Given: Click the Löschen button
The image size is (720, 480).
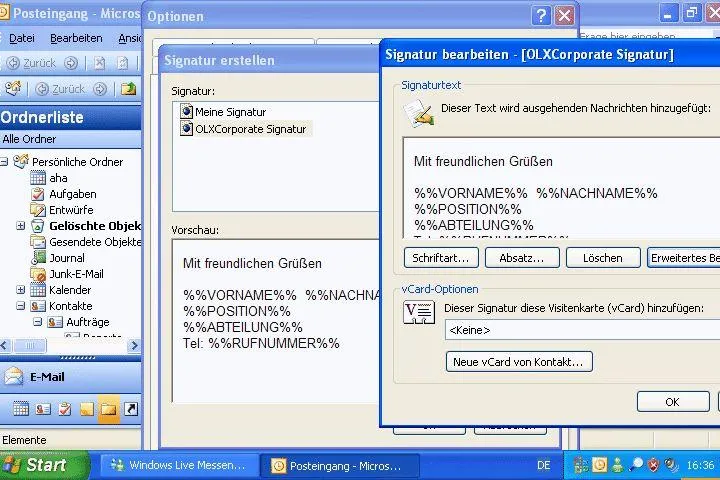Looking at the screenshot, I should (x=603, y=258).
